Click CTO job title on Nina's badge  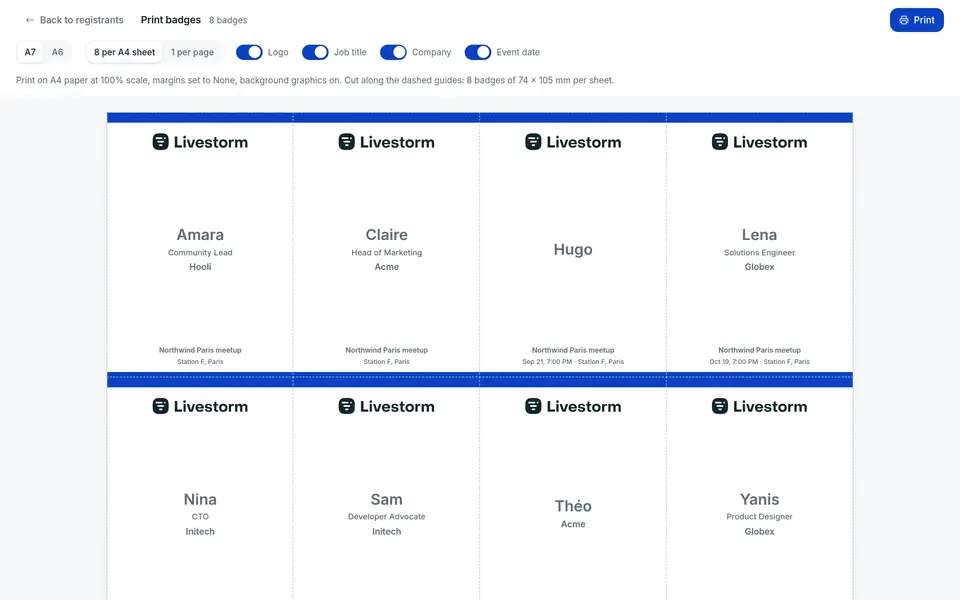pyautogui.click(x=200, y=517)
